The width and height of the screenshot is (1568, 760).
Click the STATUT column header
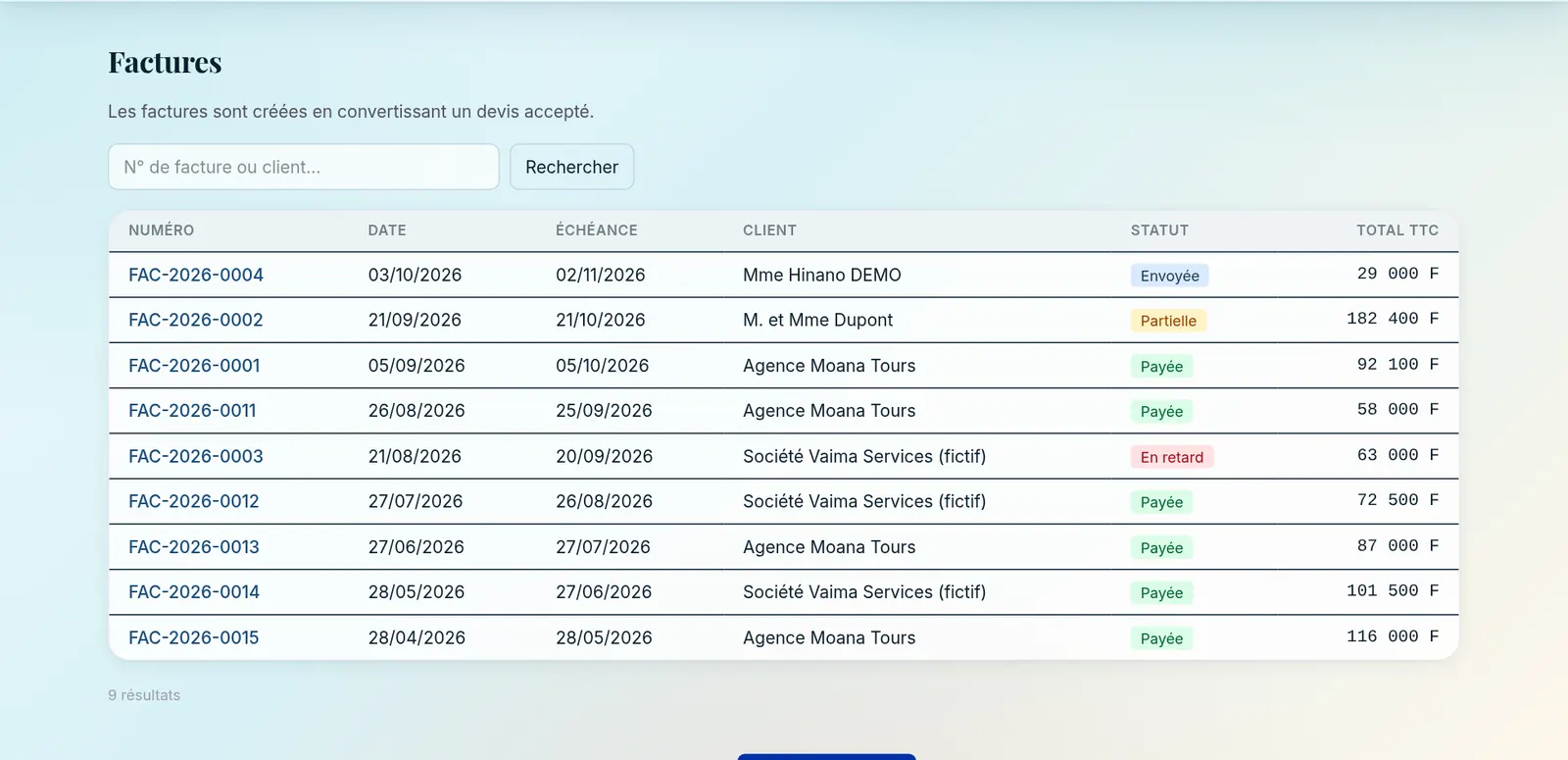1159,230
